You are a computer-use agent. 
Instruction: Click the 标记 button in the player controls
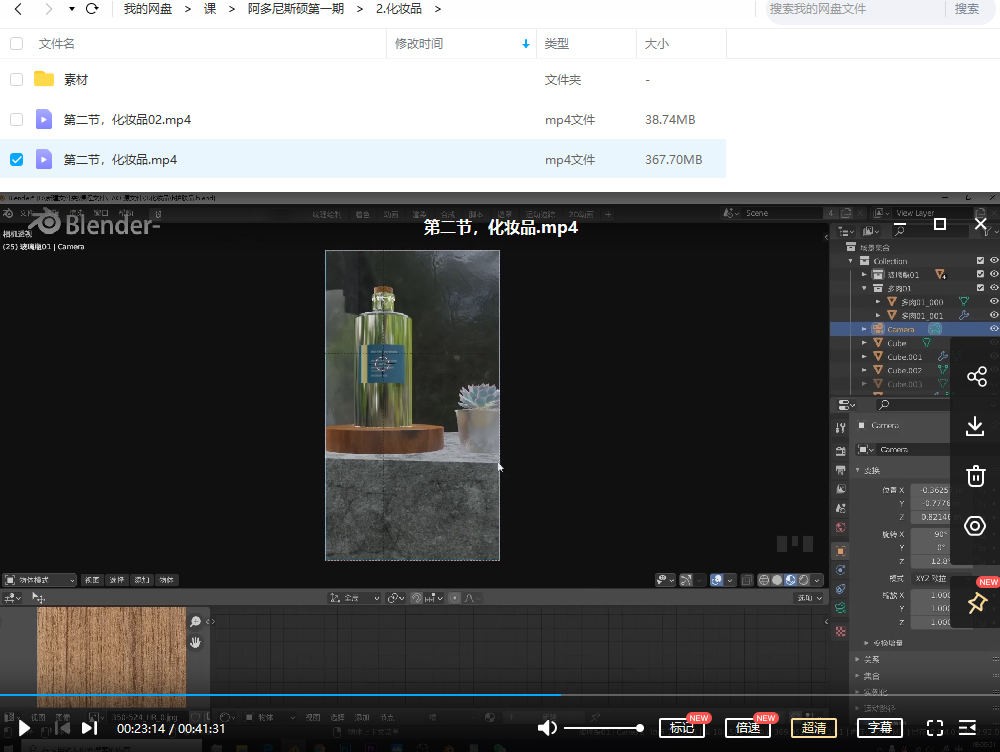[682, 728]
